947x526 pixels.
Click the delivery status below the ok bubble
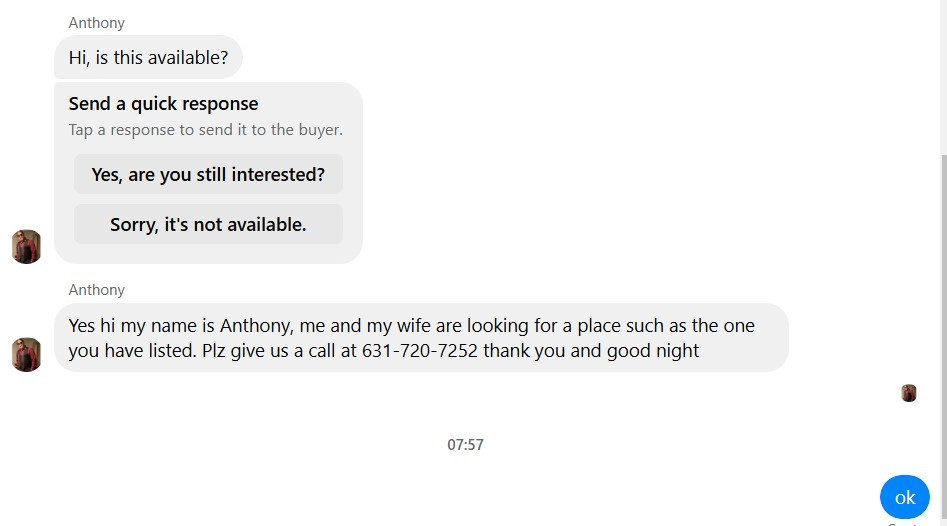point(903,524)
